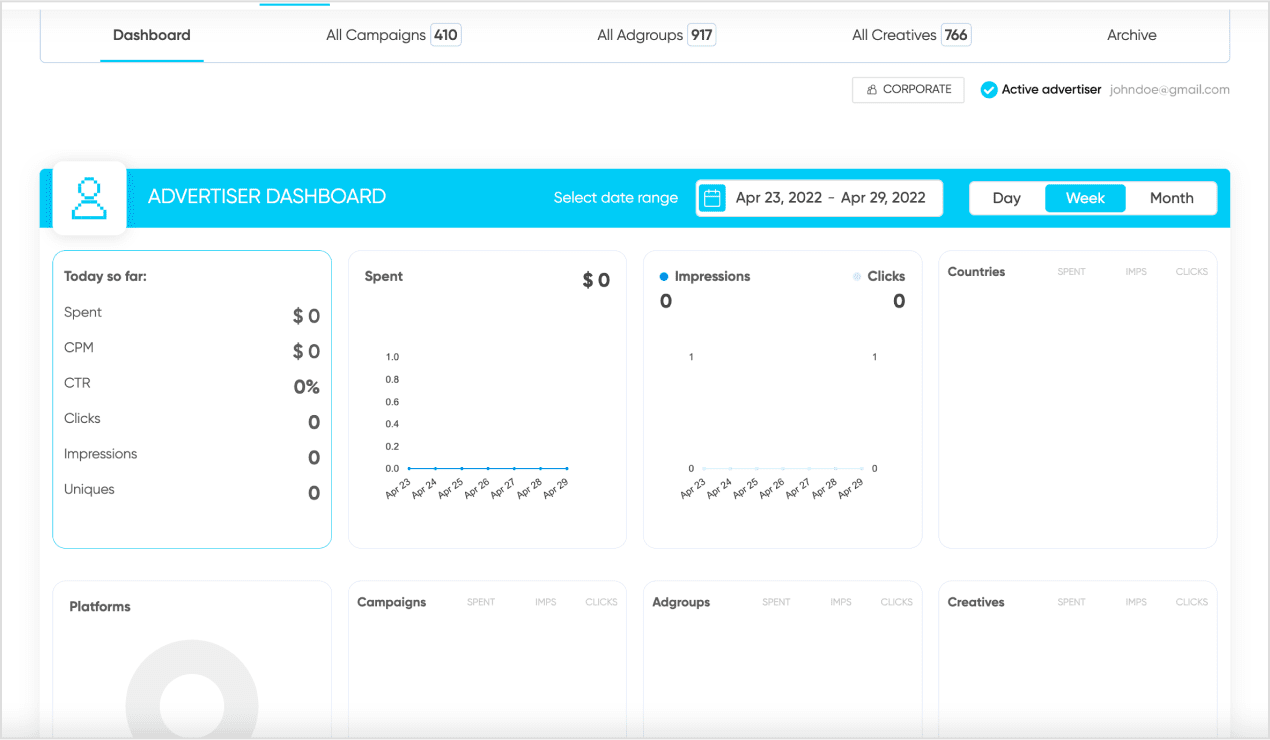Open the Archive tab
Viewport: 1270px width, 740px height.
coord(1131,34)
